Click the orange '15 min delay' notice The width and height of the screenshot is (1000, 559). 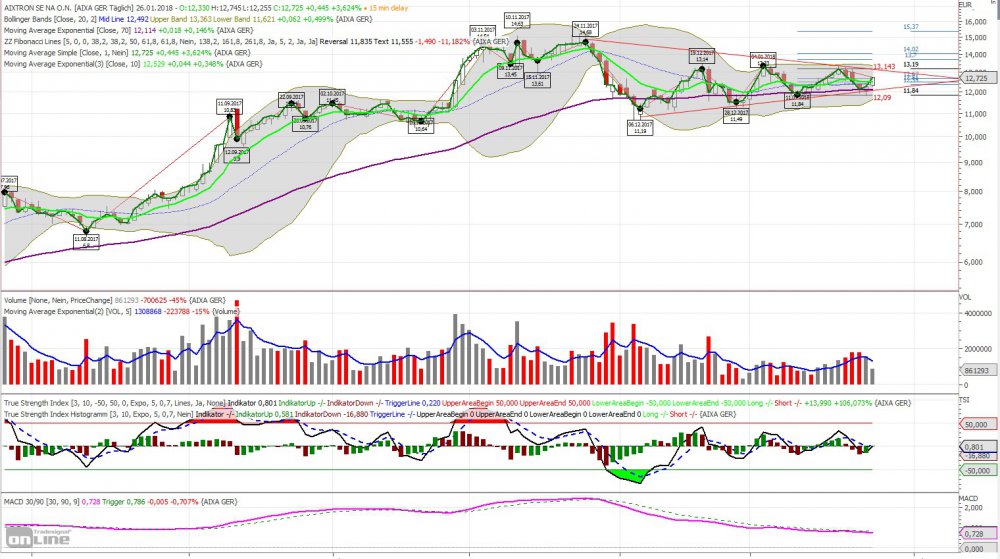pos(386,8)
